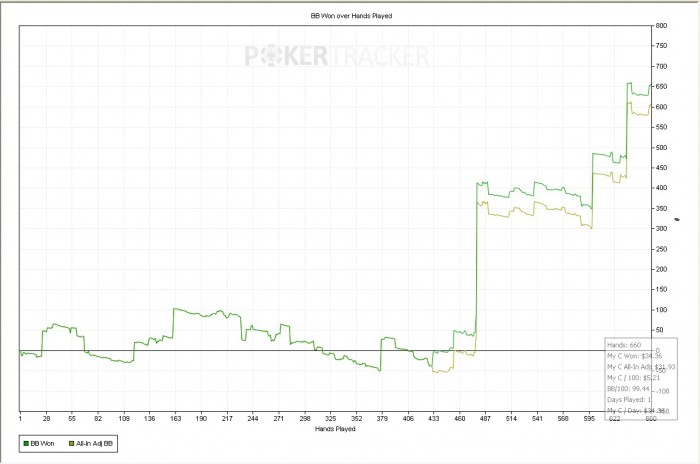Click the 650 tick on the vertical axis
This screenshot has height=464, width=700.
661,87
